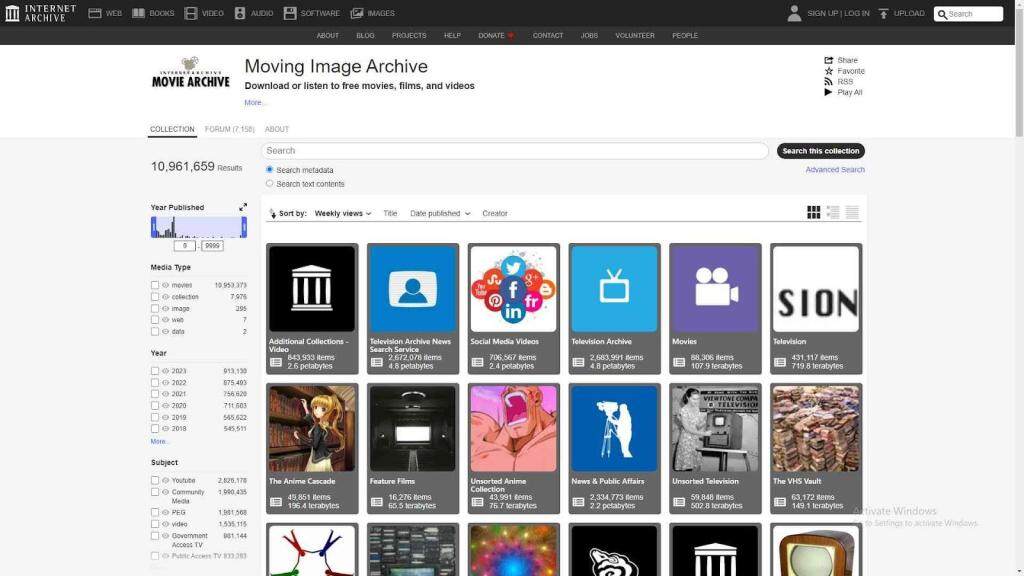Click the Search this collection button
This screenshot has width=1024, height=576.
click(821, 151)
